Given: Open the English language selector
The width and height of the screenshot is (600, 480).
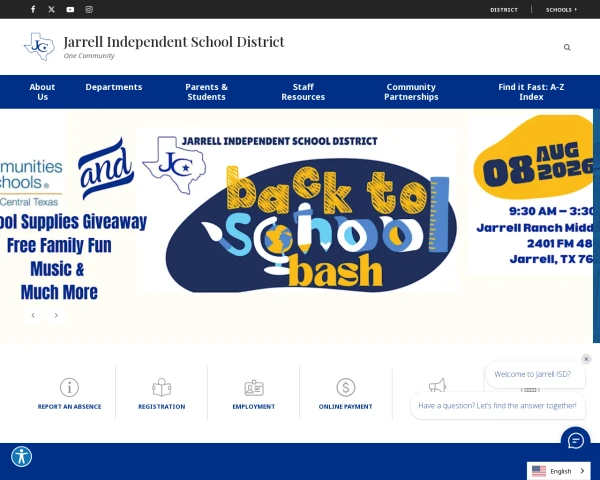Looking at the screenshot, I should 558,471.
